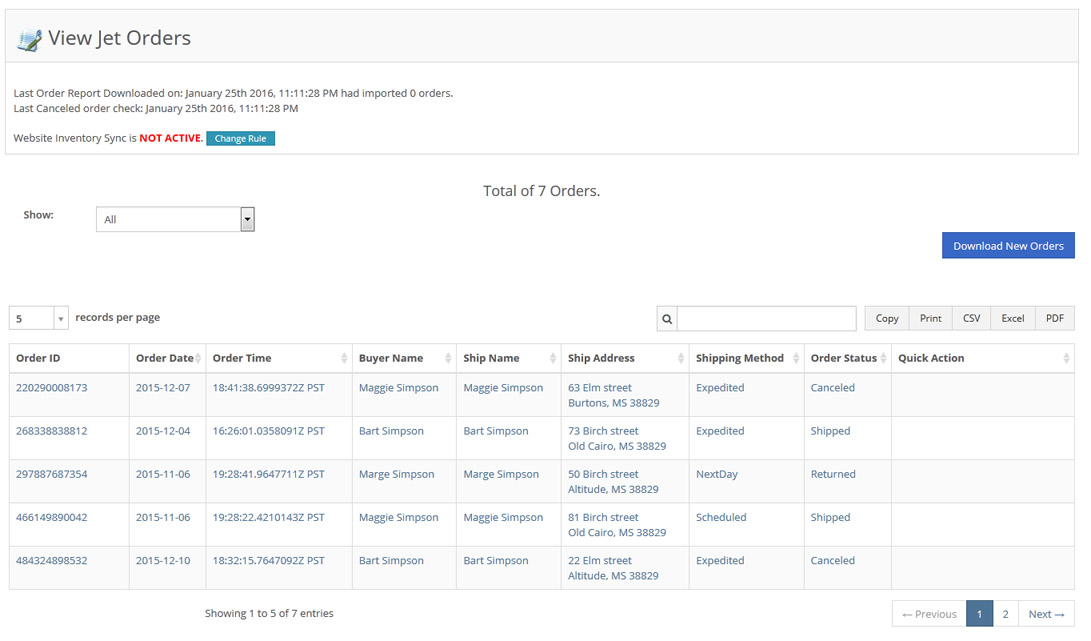Click the Previous page button

click(929, 614)
